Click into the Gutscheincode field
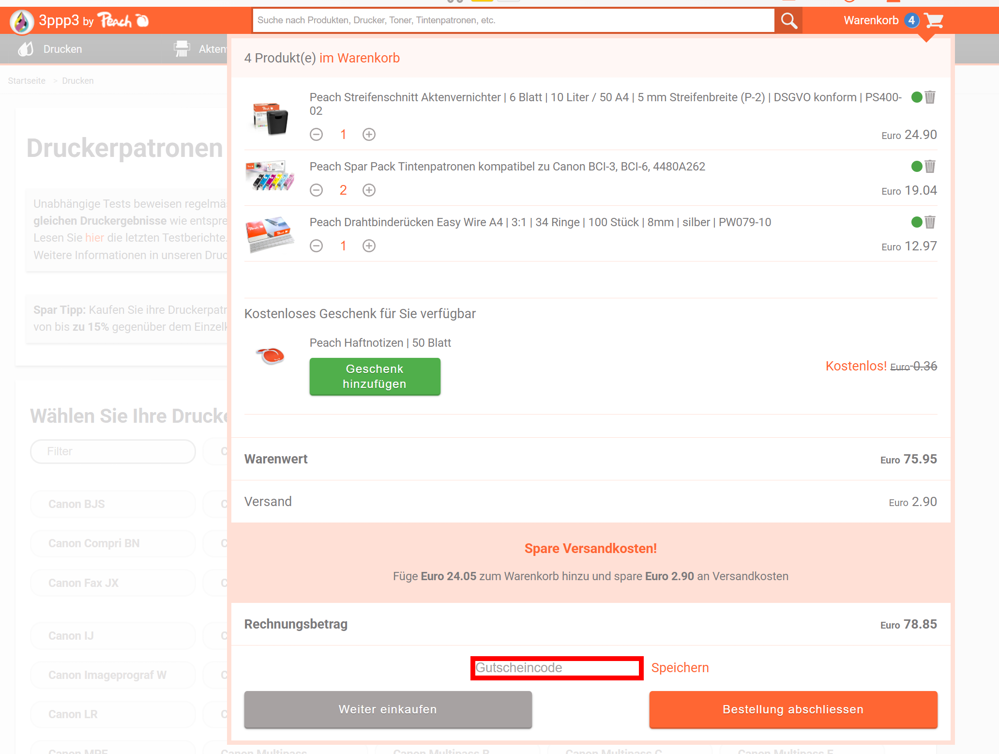 click(556, 668)
